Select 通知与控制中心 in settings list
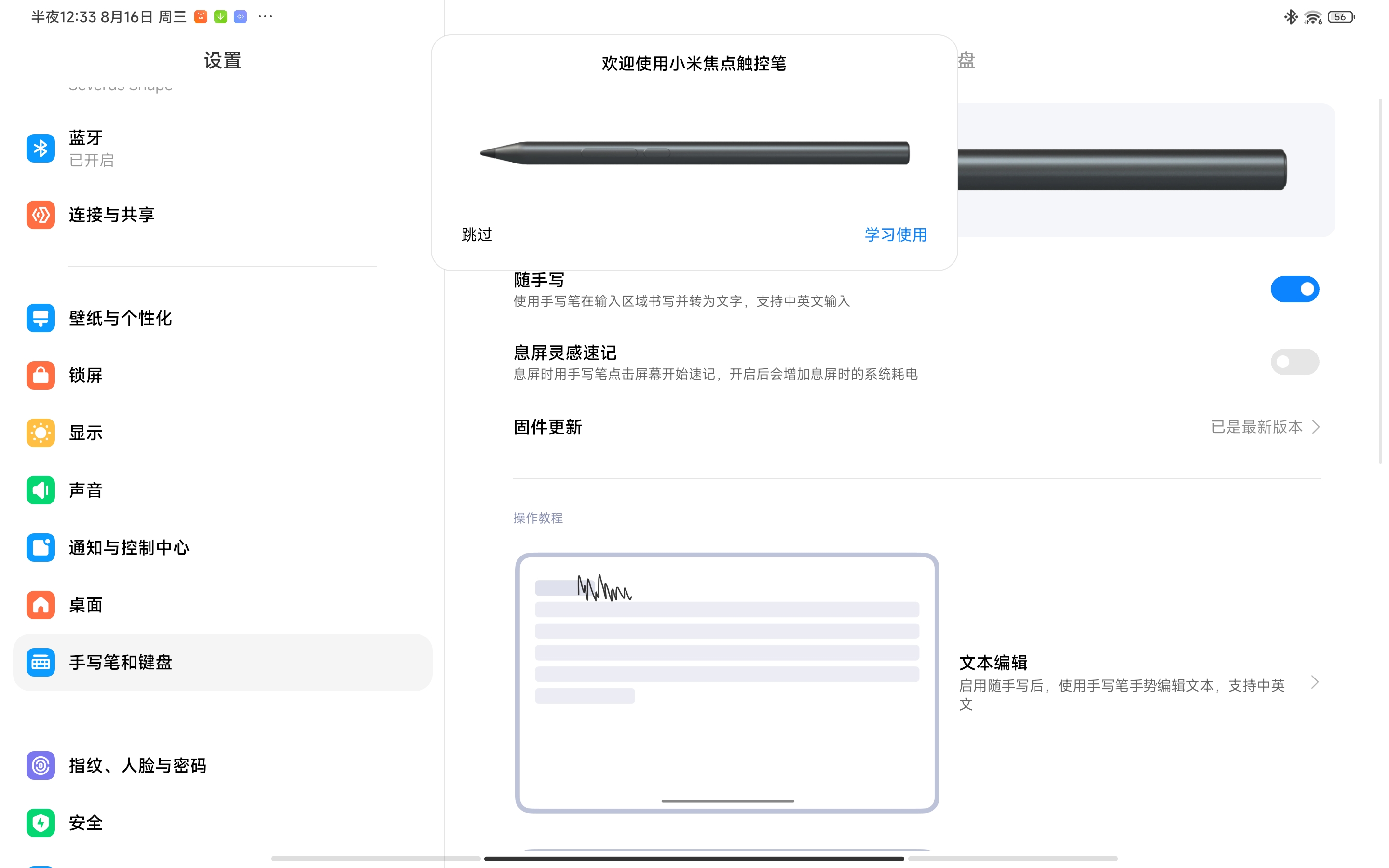 222,548
